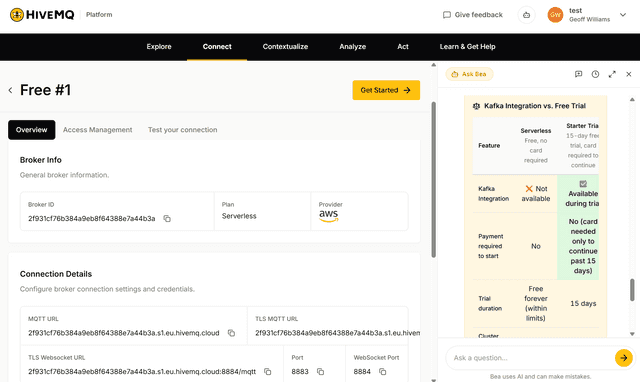Click the AWS provider logo
The width and height of the screenshot is (640, 382).
pos(329,215)
